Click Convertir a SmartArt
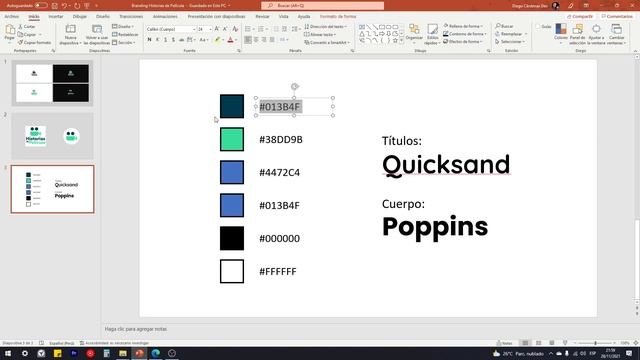Screen dimensions: 640x360 pyautogui.click(x=327, y=42)
